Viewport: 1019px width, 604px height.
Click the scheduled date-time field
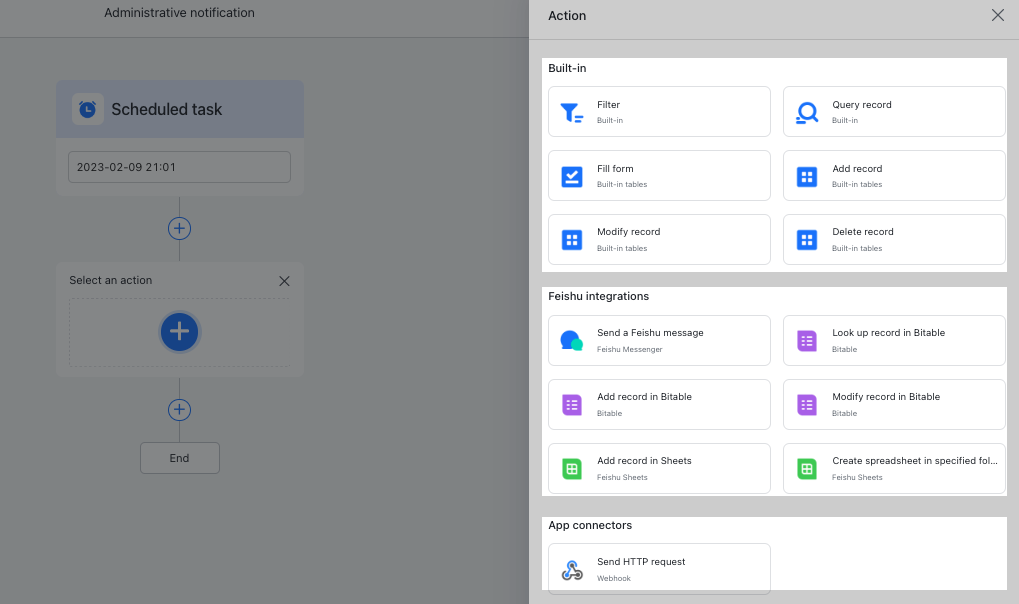179,166
